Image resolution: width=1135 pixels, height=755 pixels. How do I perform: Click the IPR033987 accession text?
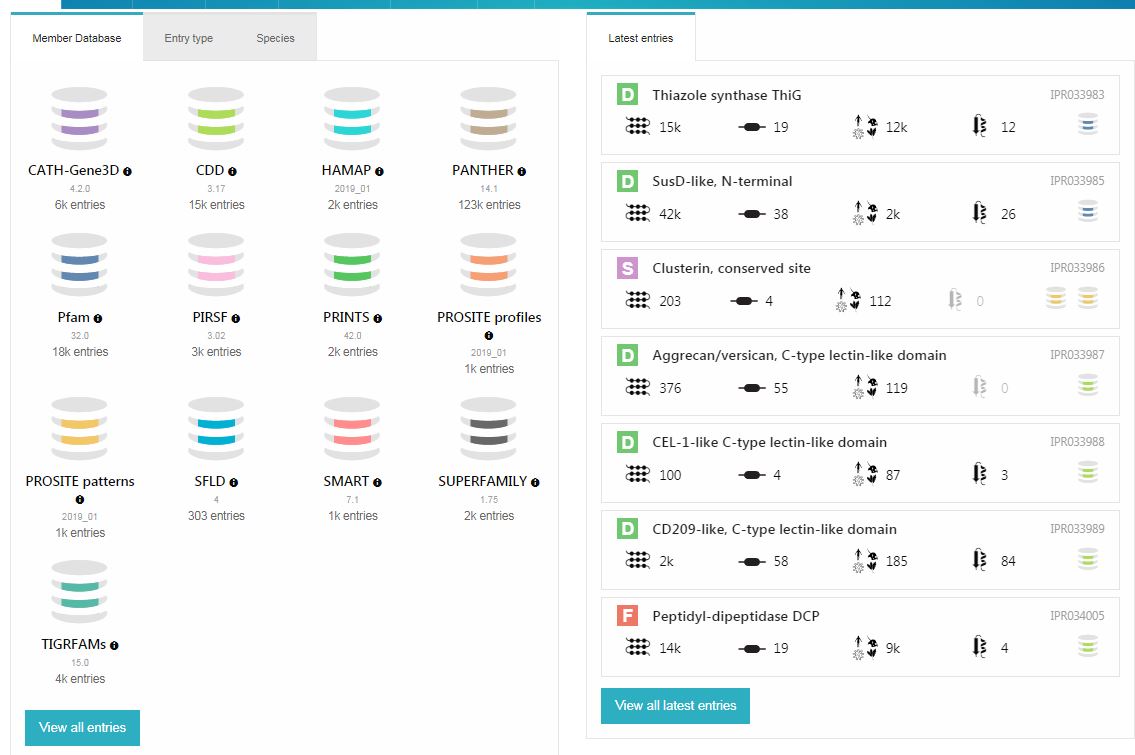(1077, 355)
